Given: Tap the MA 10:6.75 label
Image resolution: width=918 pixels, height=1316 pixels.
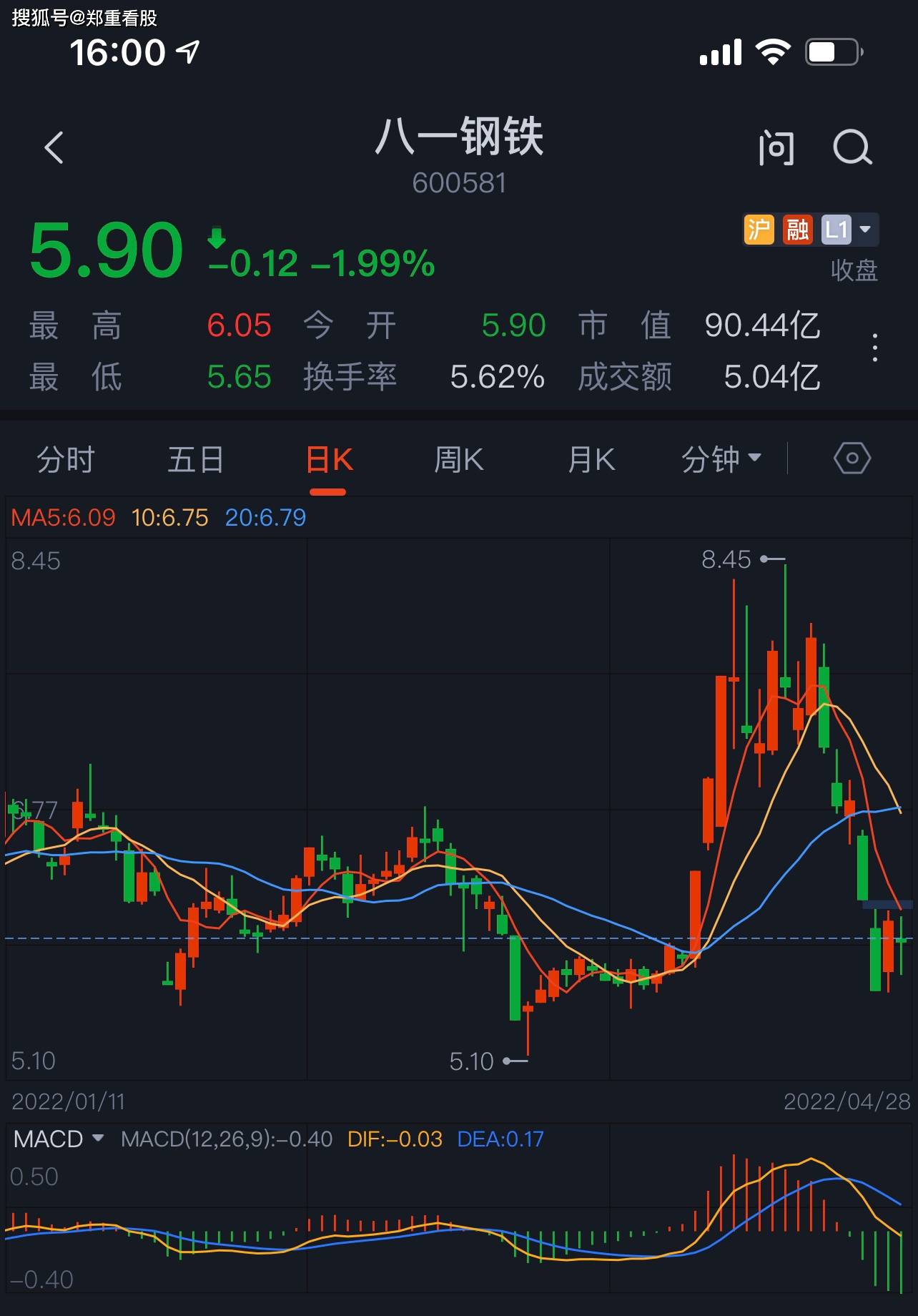Looking at the screenshot, I should (170, 517).
